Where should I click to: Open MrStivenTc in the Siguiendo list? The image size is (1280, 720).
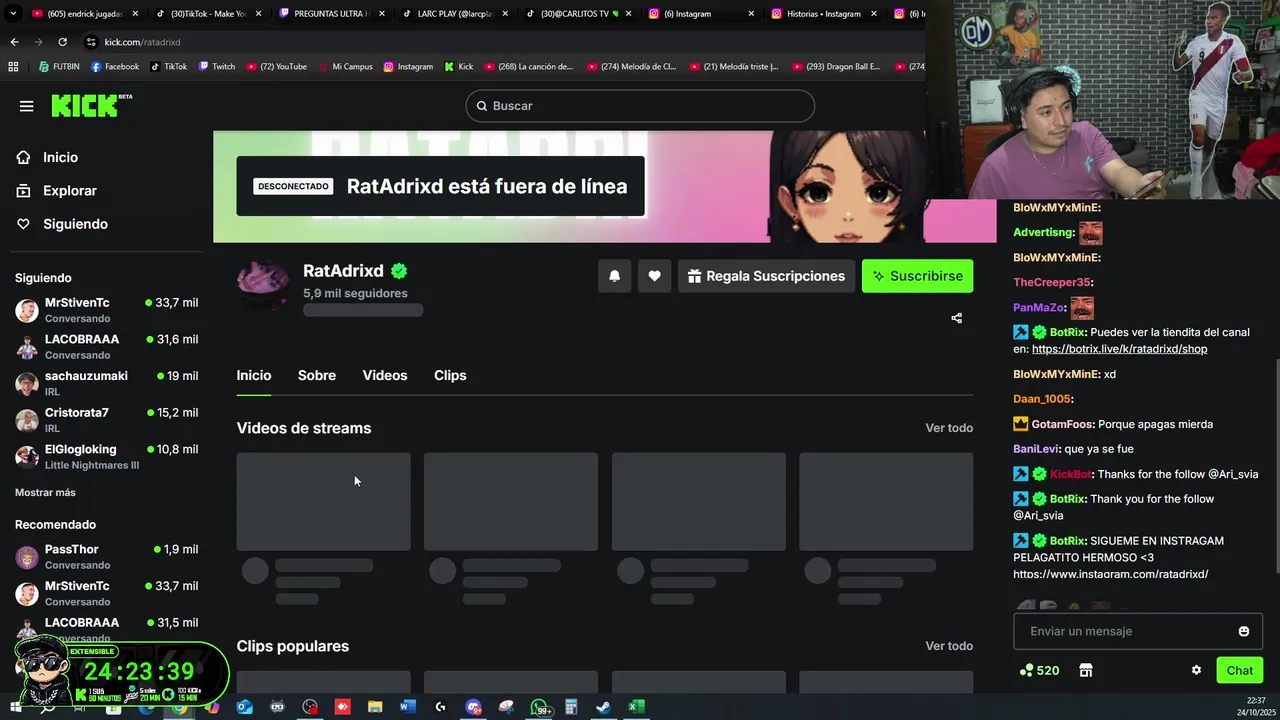(x=106, y=310)
